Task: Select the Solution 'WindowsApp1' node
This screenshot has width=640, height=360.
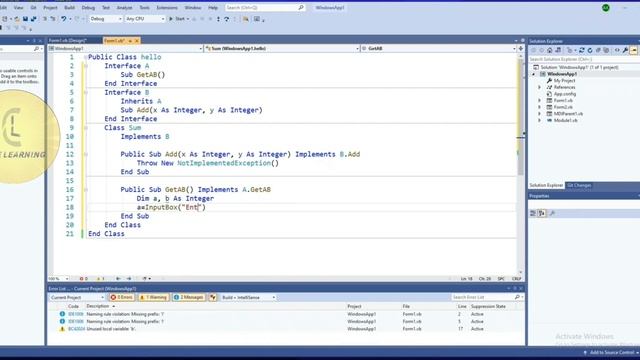Action: (579, 67)
